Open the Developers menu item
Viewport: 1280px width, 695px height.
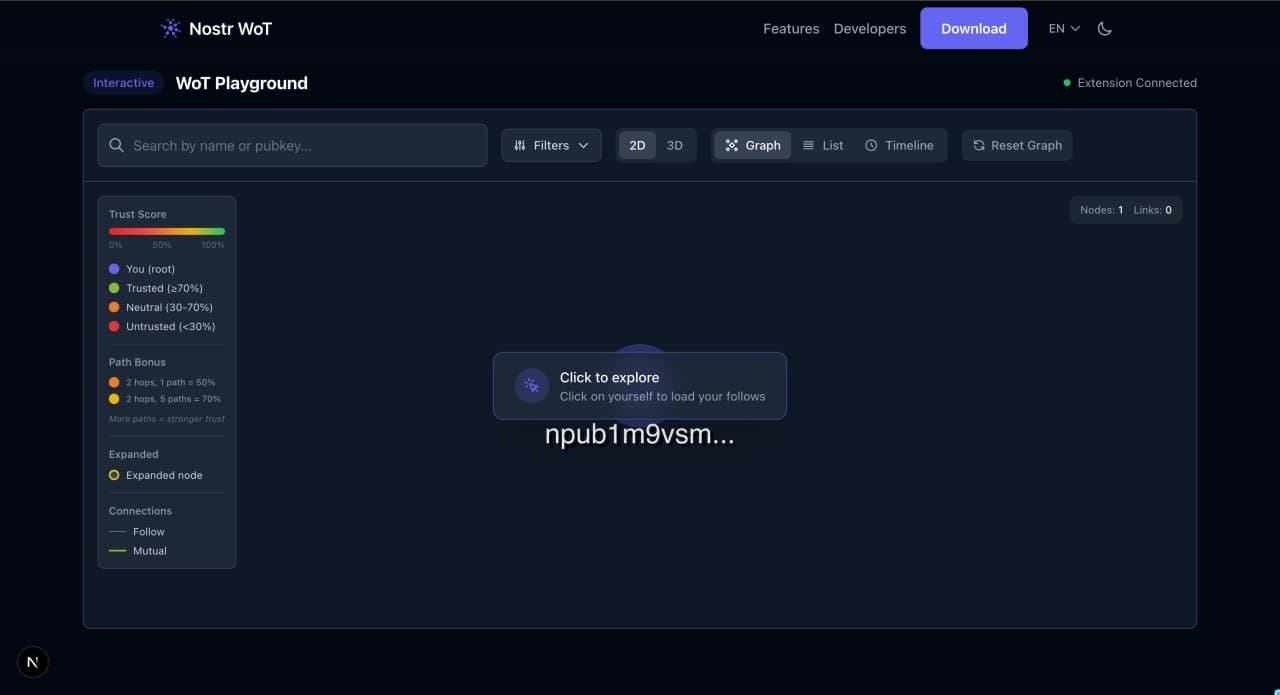(869, 28)
